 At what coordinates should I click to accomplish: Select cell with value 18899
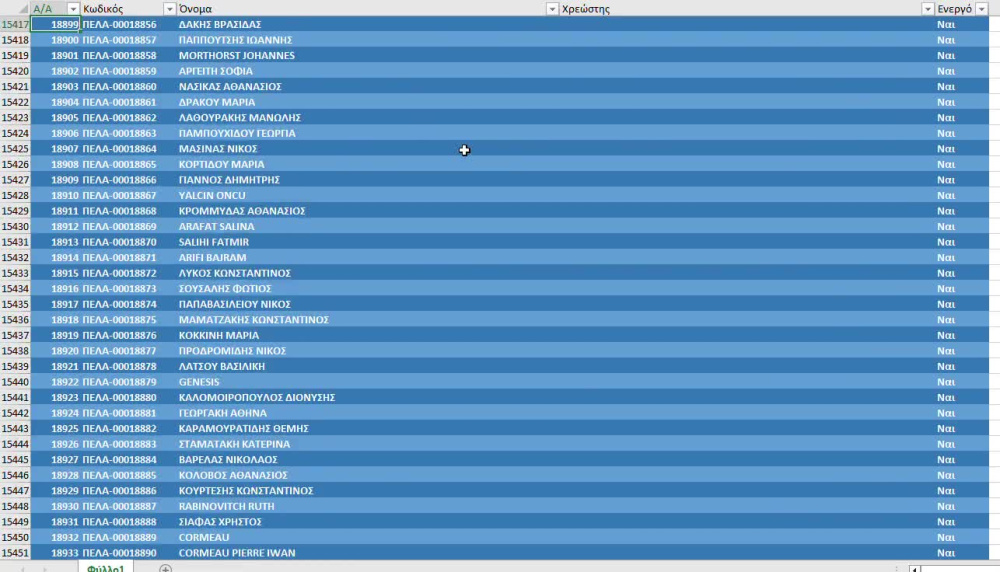[55, 24]
